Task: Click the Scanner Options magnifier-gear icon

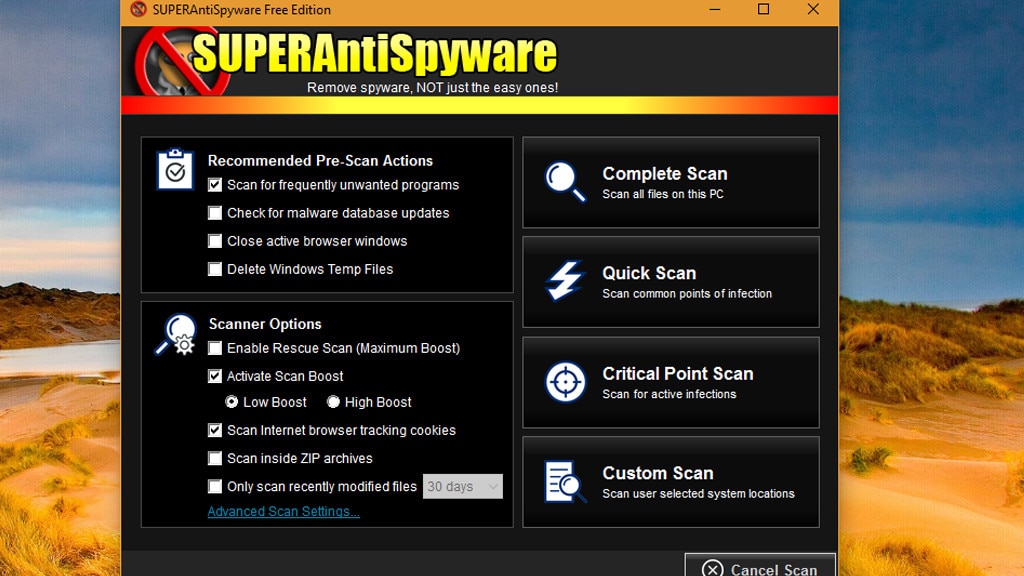Action: [x=176, y=334]
